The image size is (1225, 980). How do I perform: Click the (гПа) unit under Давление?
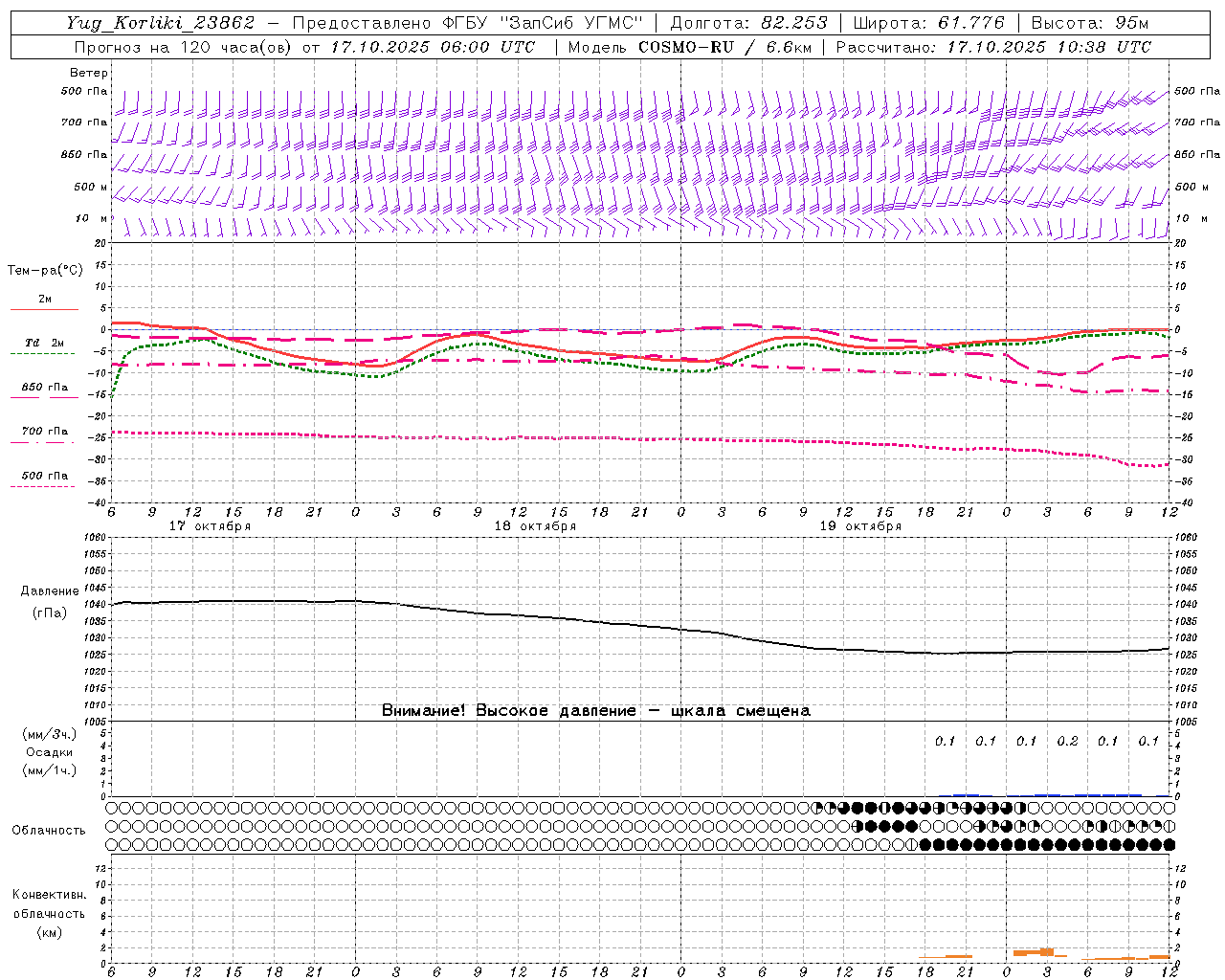(x=50, y=612)
